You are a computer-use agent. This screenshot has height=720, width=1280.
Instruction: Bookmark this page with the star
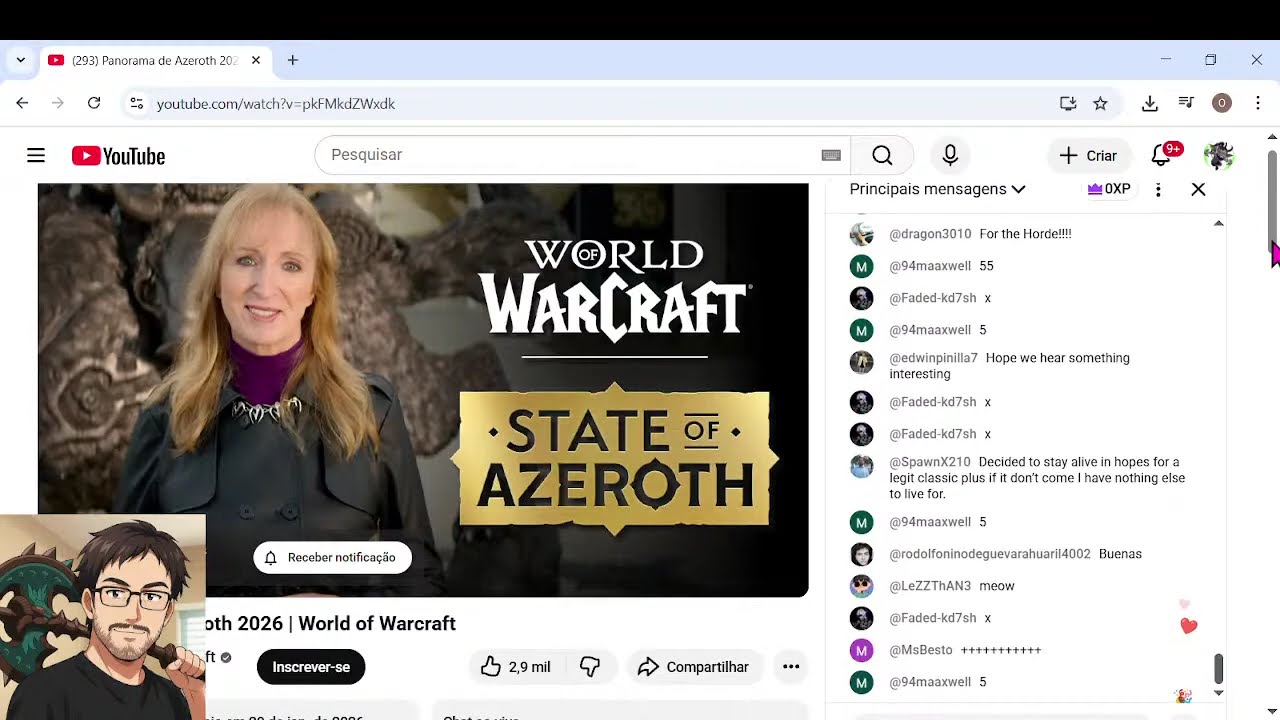click(x=1100, y=103)
